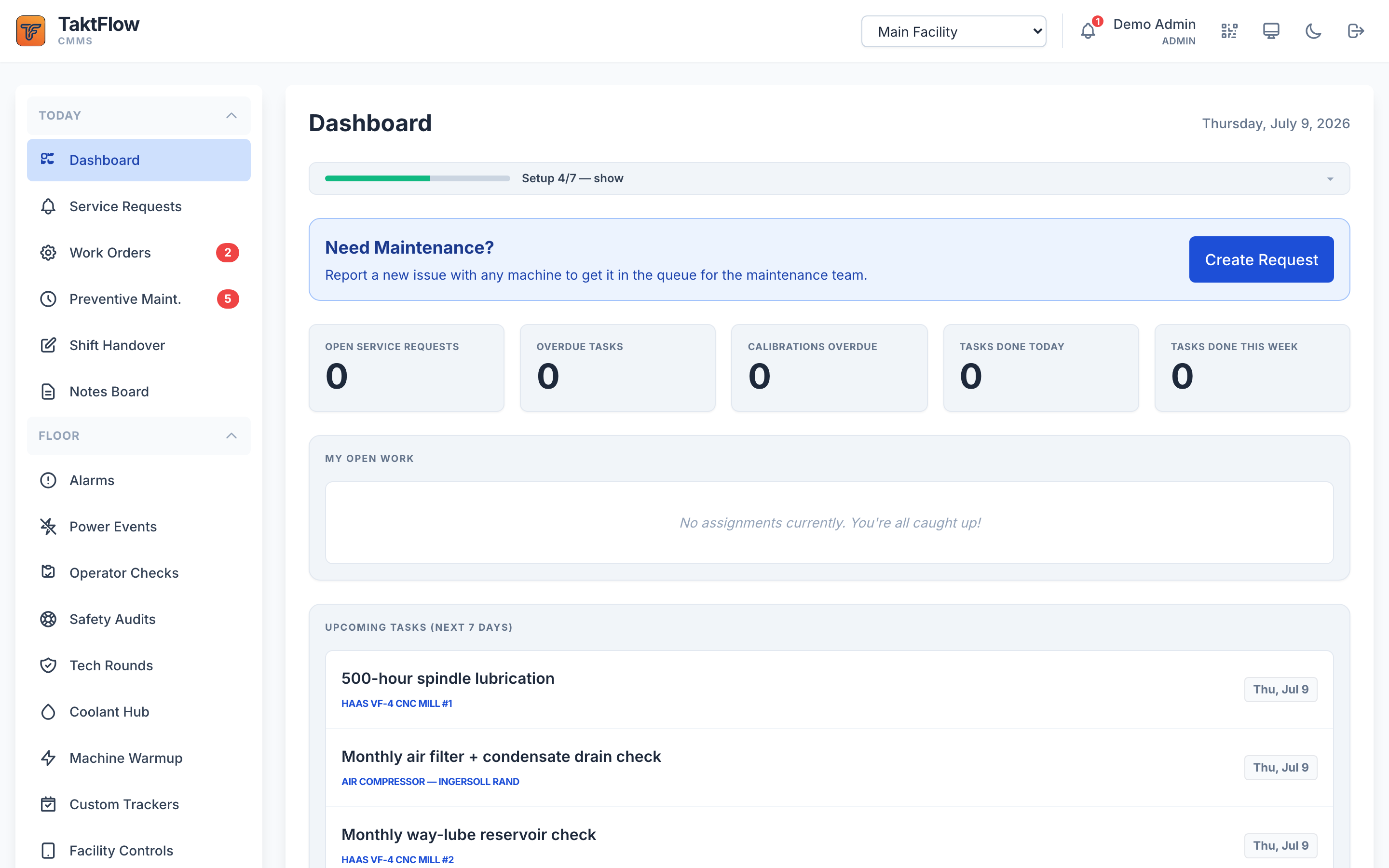Open the QR code scanner icon

point(1229,31)
